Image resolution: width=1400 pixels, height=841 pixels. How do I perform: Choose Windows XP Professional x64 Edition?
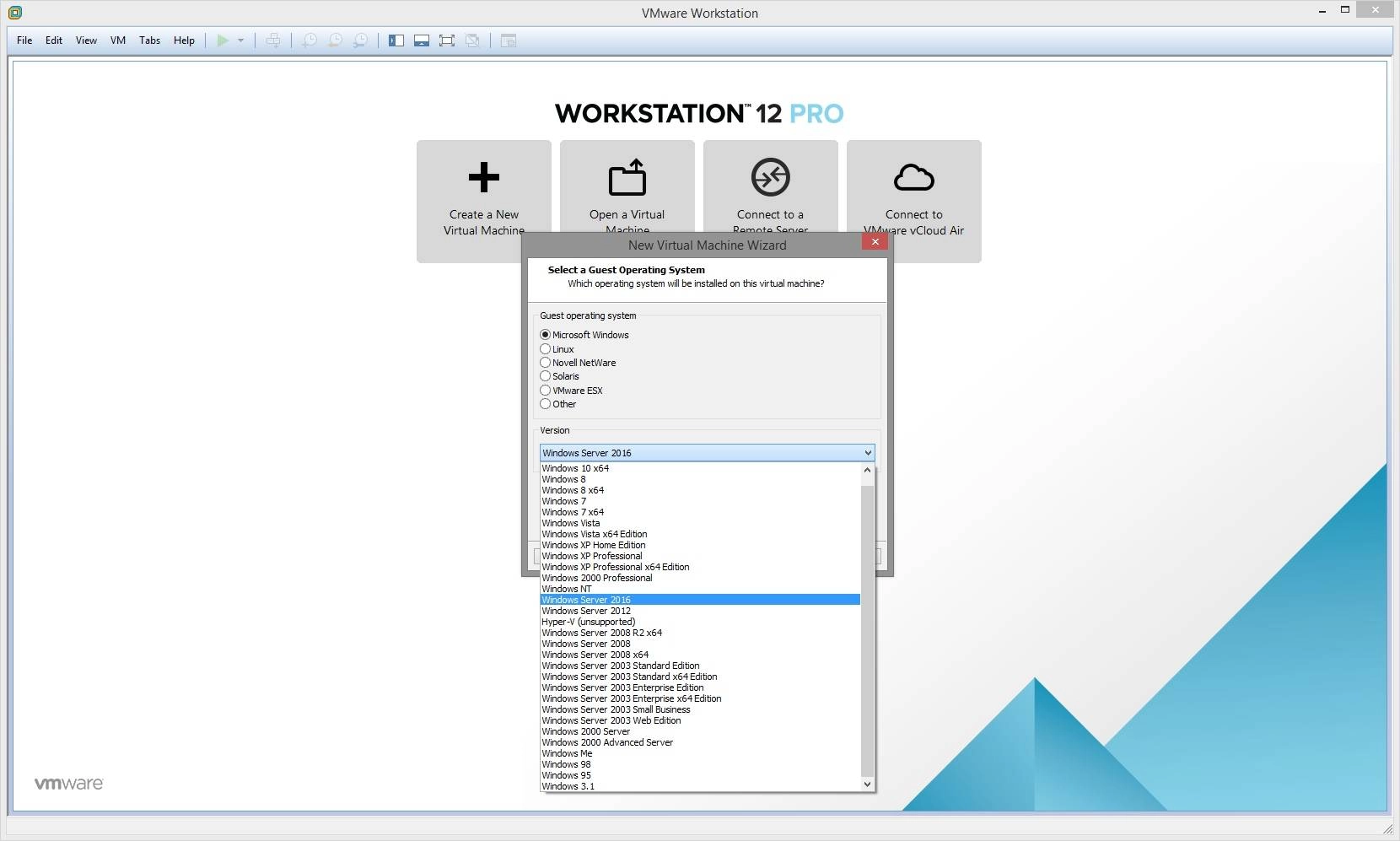pyautogui.click(x=700, y=567)
